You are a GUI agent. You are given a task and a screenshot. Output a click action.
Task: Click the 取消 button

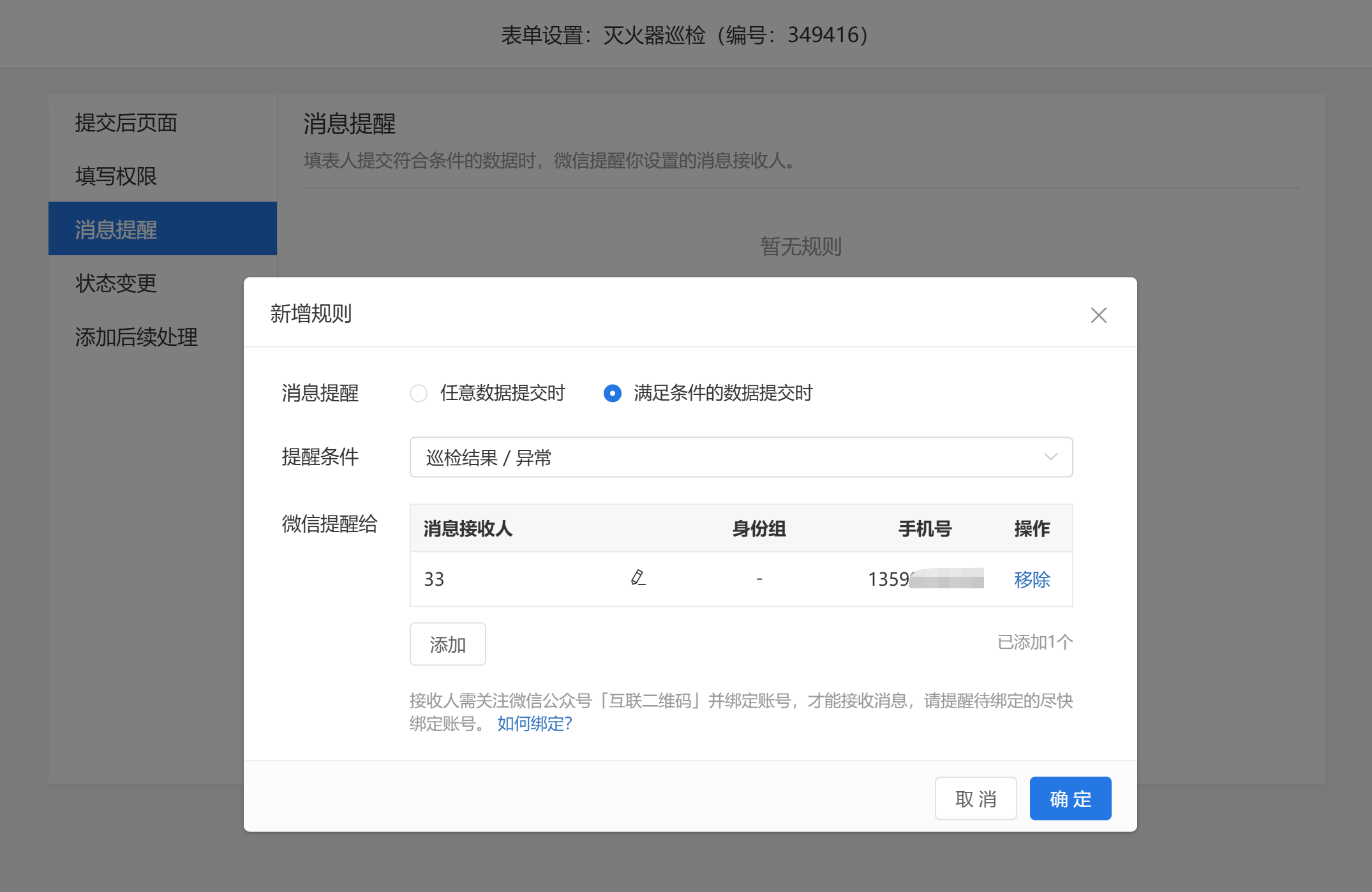(x=975, y=799)
